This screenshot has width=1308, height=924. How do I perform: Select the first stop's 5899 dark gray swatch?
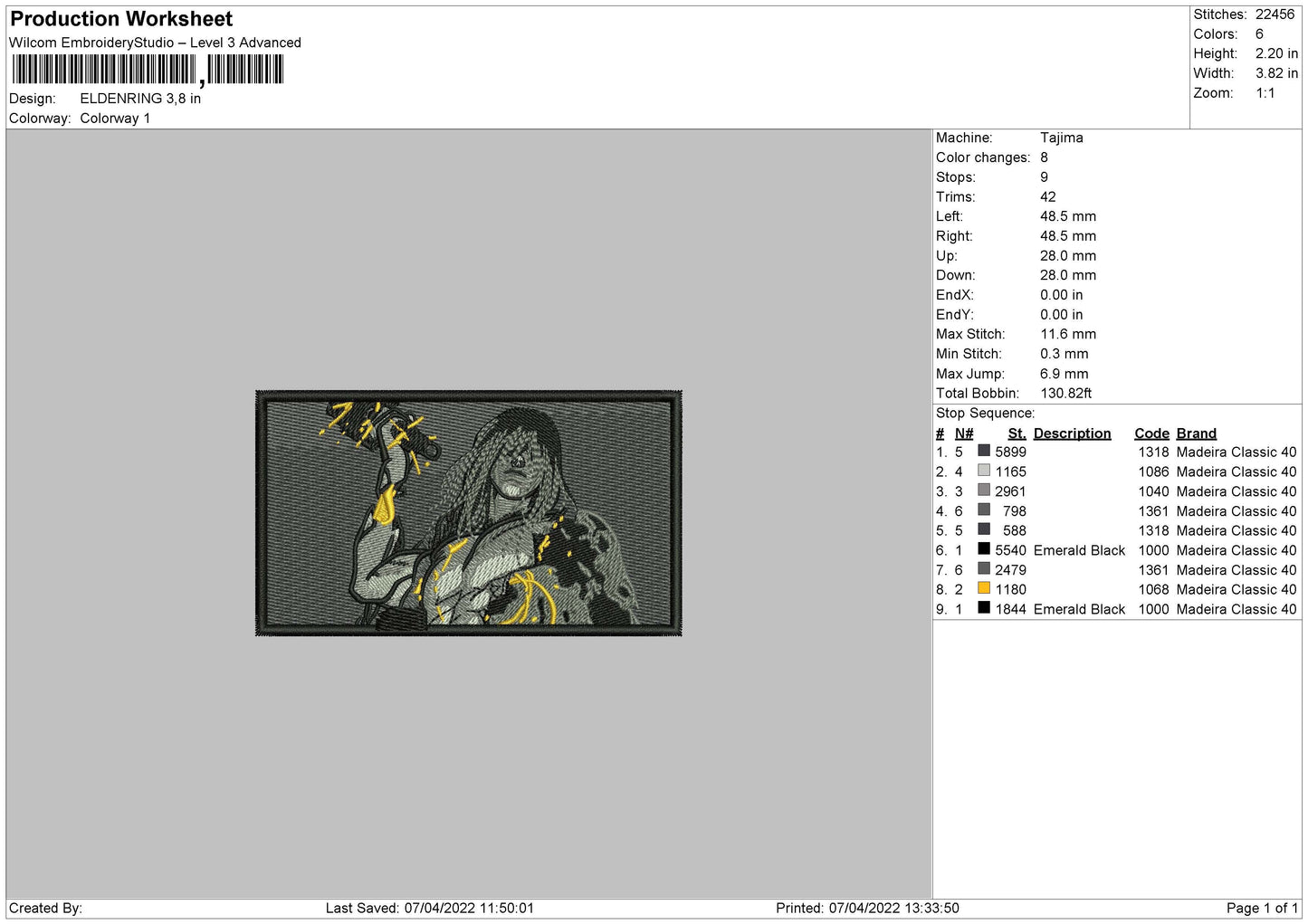[x=984, y=452]
